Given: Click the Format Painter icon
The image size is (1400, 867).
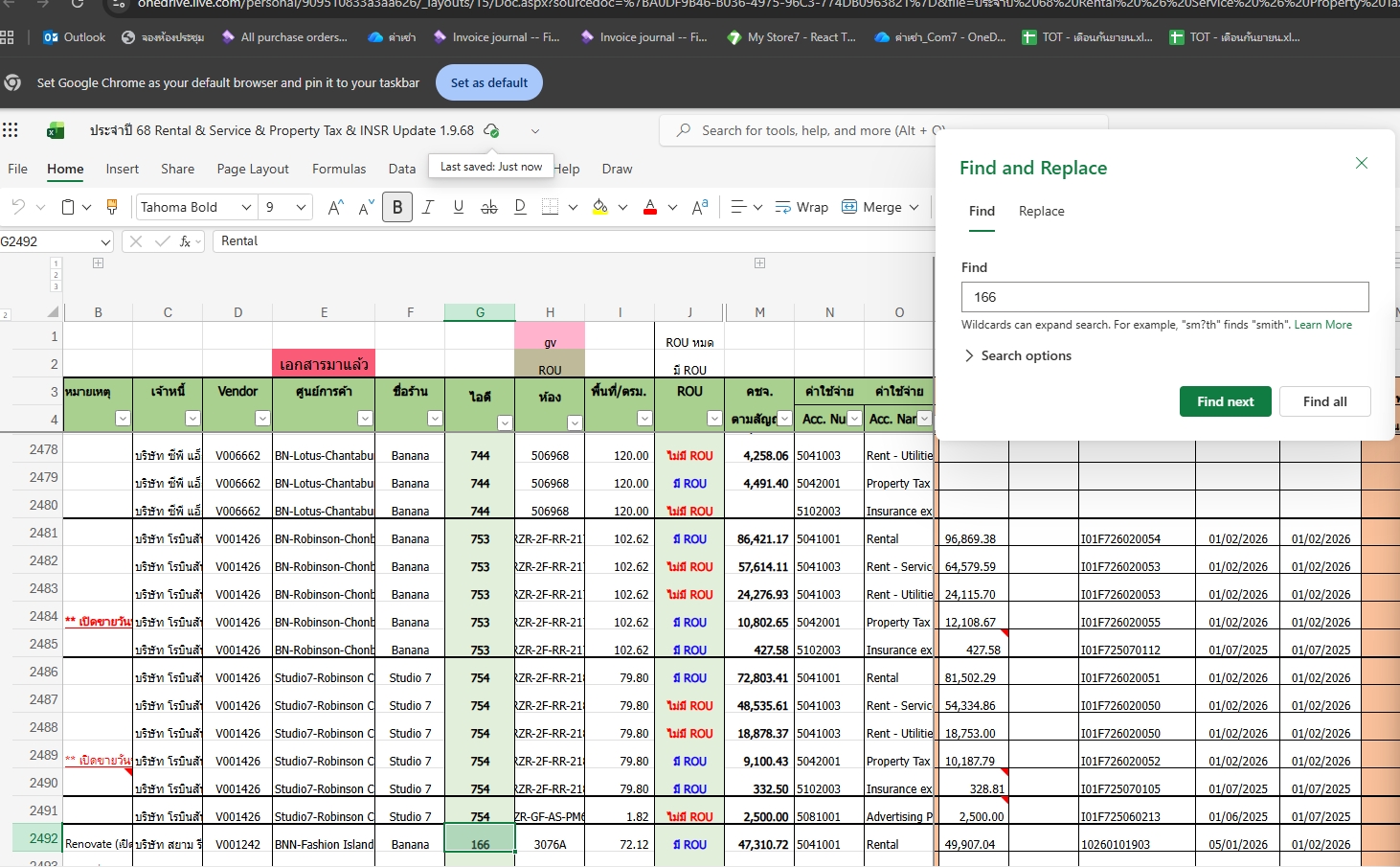Looking at the screenshot, I should 112,207.
